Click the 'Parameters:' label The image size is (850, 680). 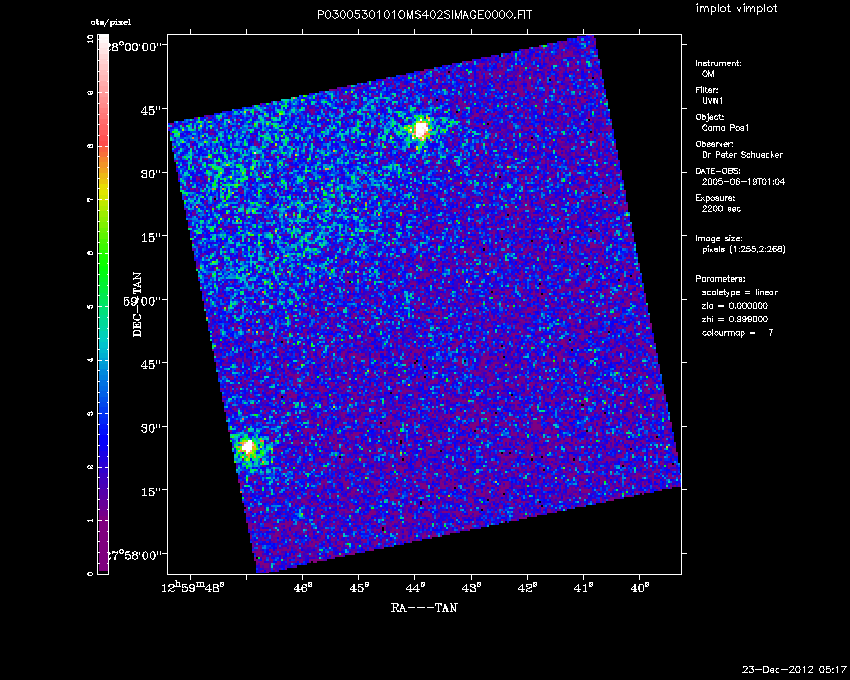point(720,279)
